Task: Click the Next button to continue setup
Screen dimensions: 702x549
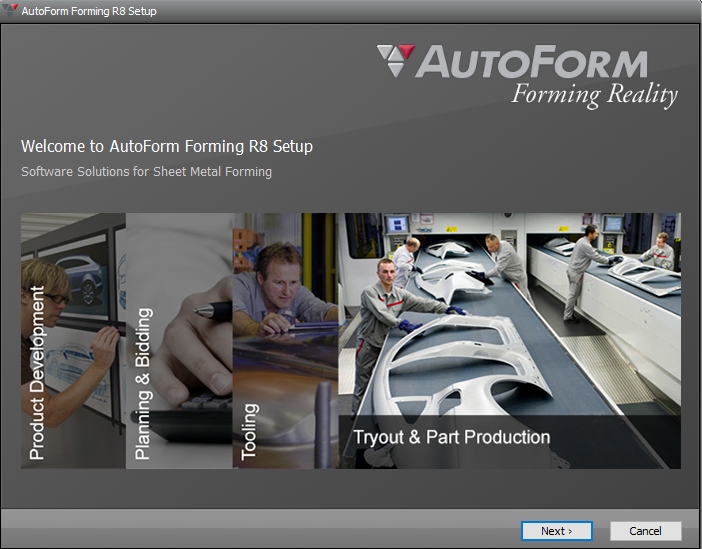Action: point(556,531)
